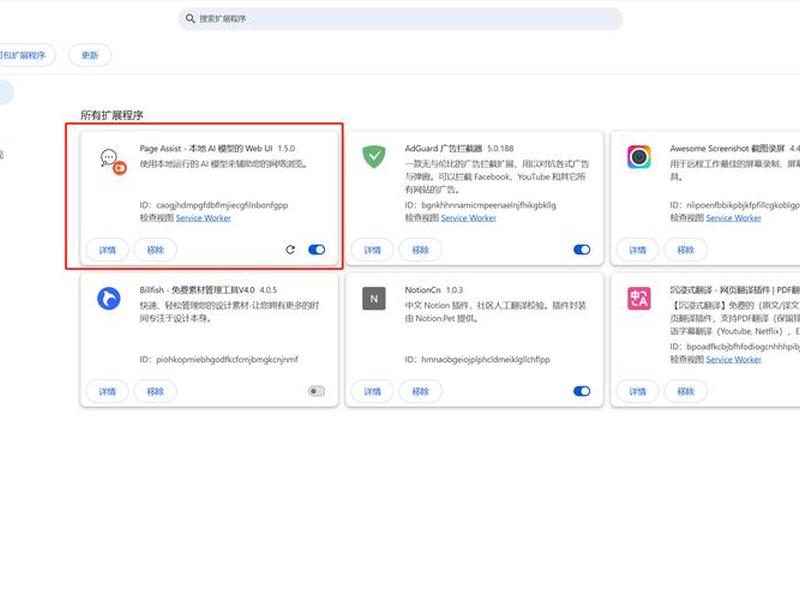800x600 pixels.
Task: Remove the AdGuard extension
Action: pos(420,250)
